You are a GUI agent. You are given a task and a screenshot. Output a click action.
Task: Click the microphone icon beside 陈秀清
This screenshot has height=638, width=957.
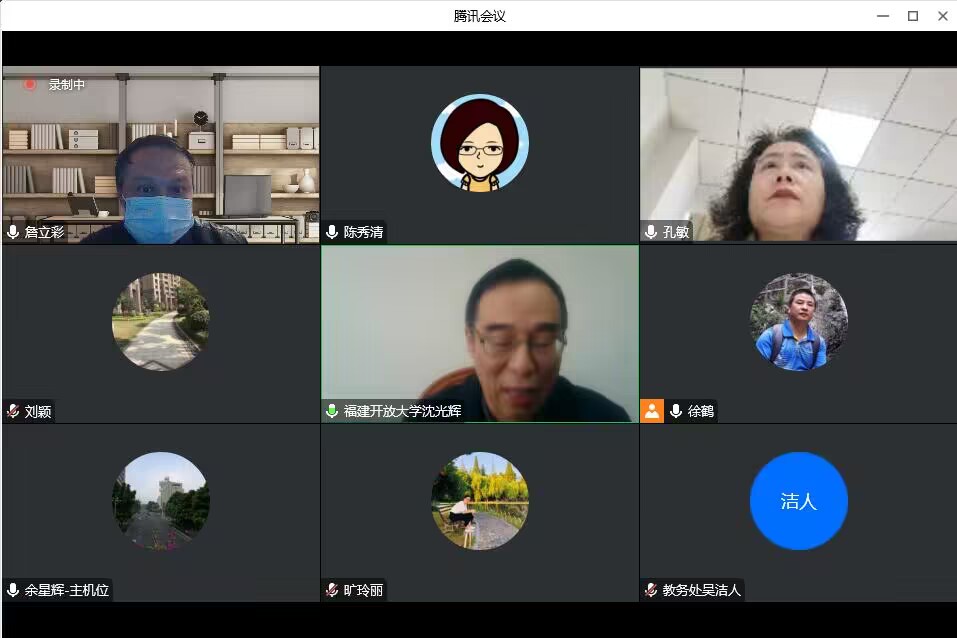[x=332, y=232]
